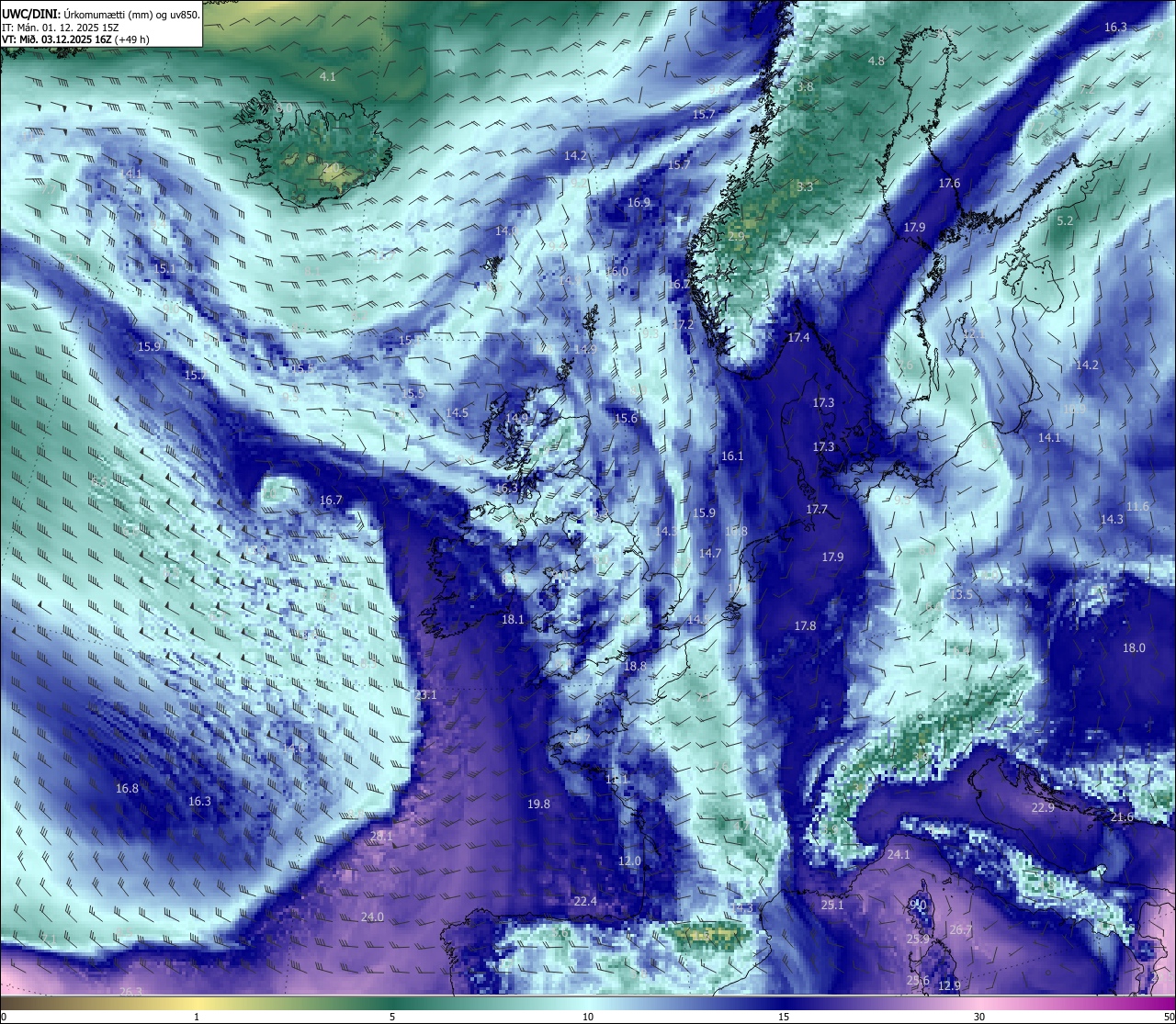Click the map value '19.8'

[x=538, y=805]
